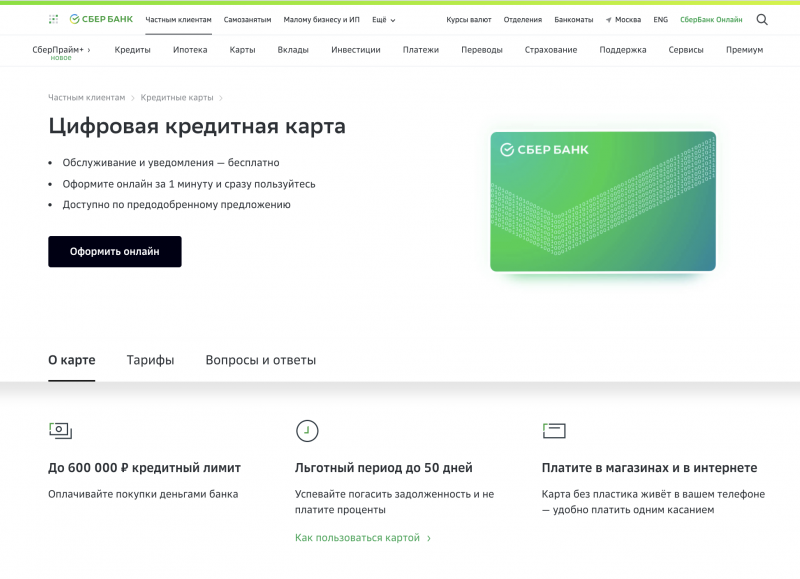This screenshot has height=579, width=800.
Task: Open the СберПрайм+ menu item
Action: tap(61, 50)
